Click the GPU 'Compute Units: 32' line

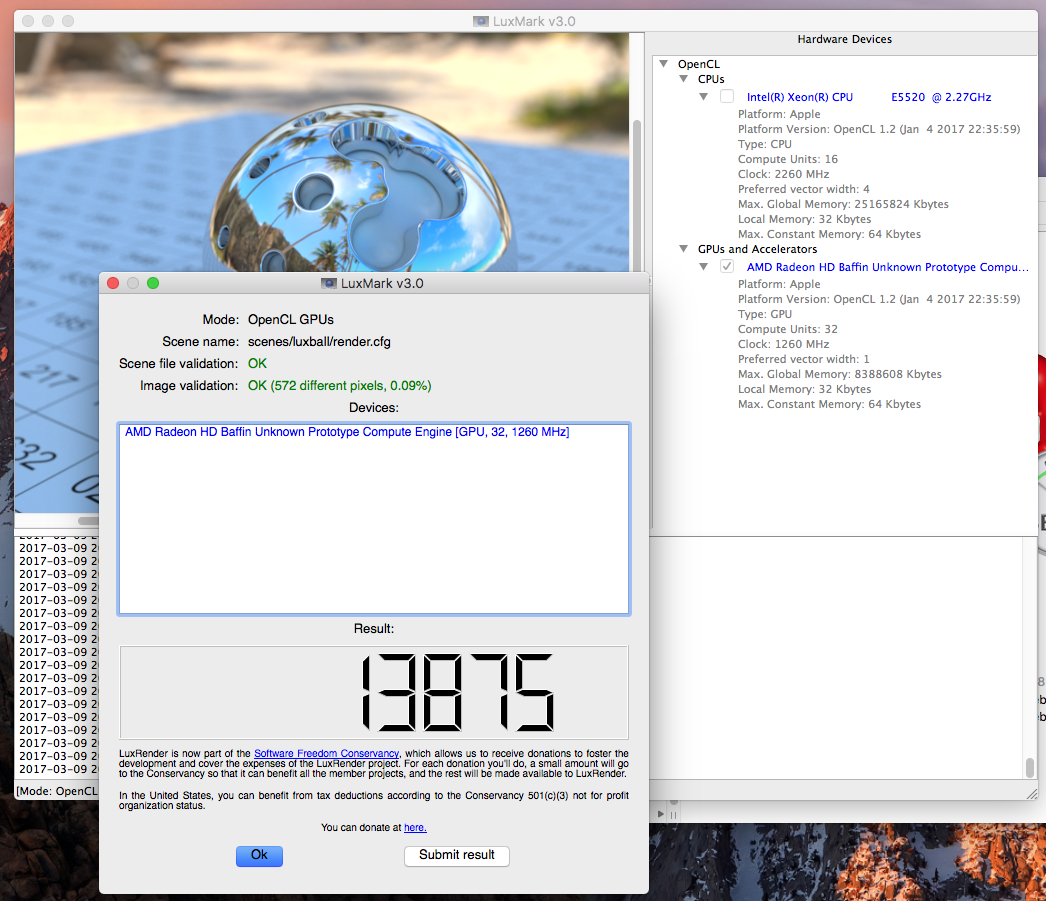(787, 329)
